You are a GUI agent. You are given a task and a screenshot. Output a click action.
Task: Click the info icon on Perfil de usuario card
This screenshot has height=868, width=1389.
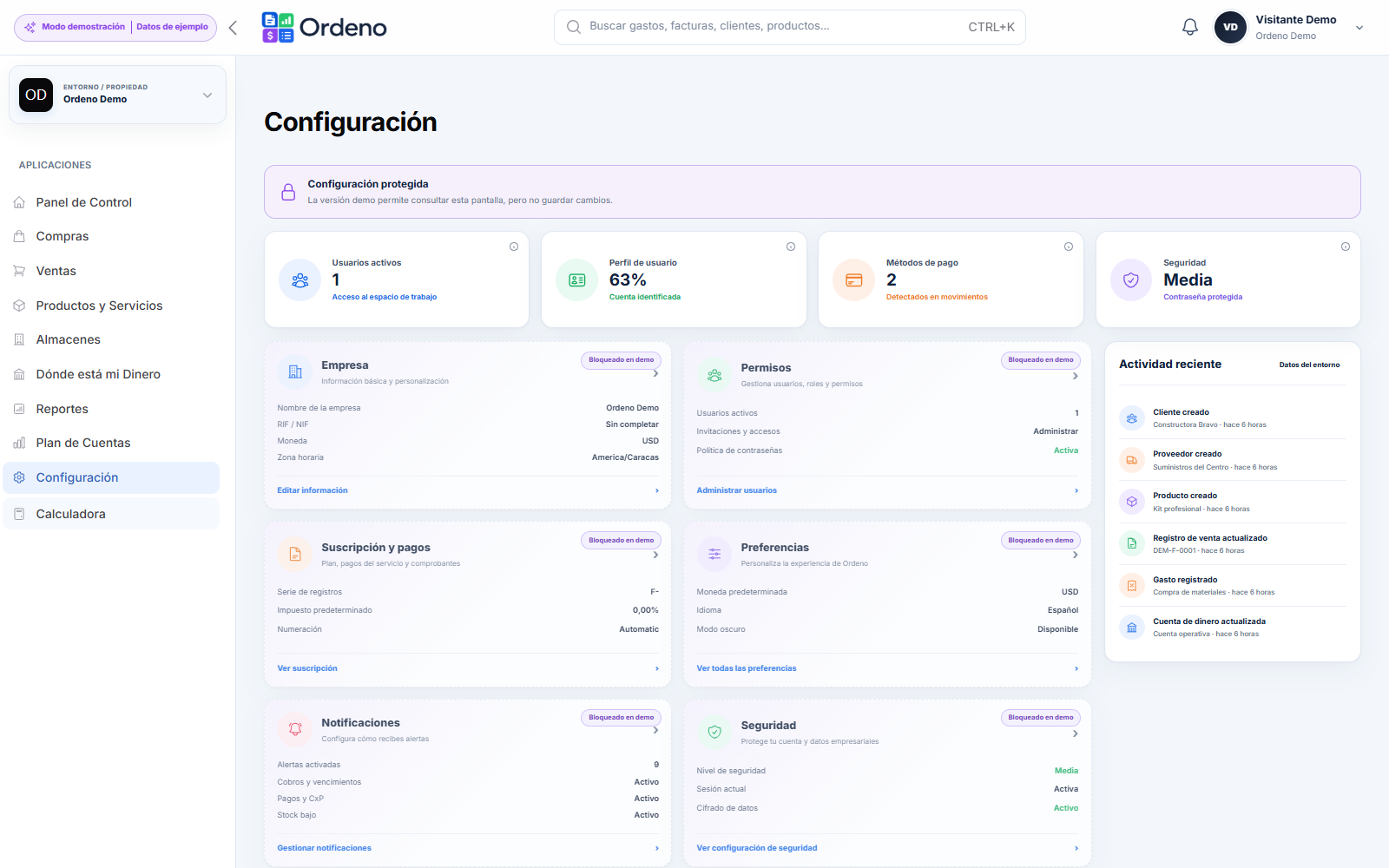(x=791, y=247)
